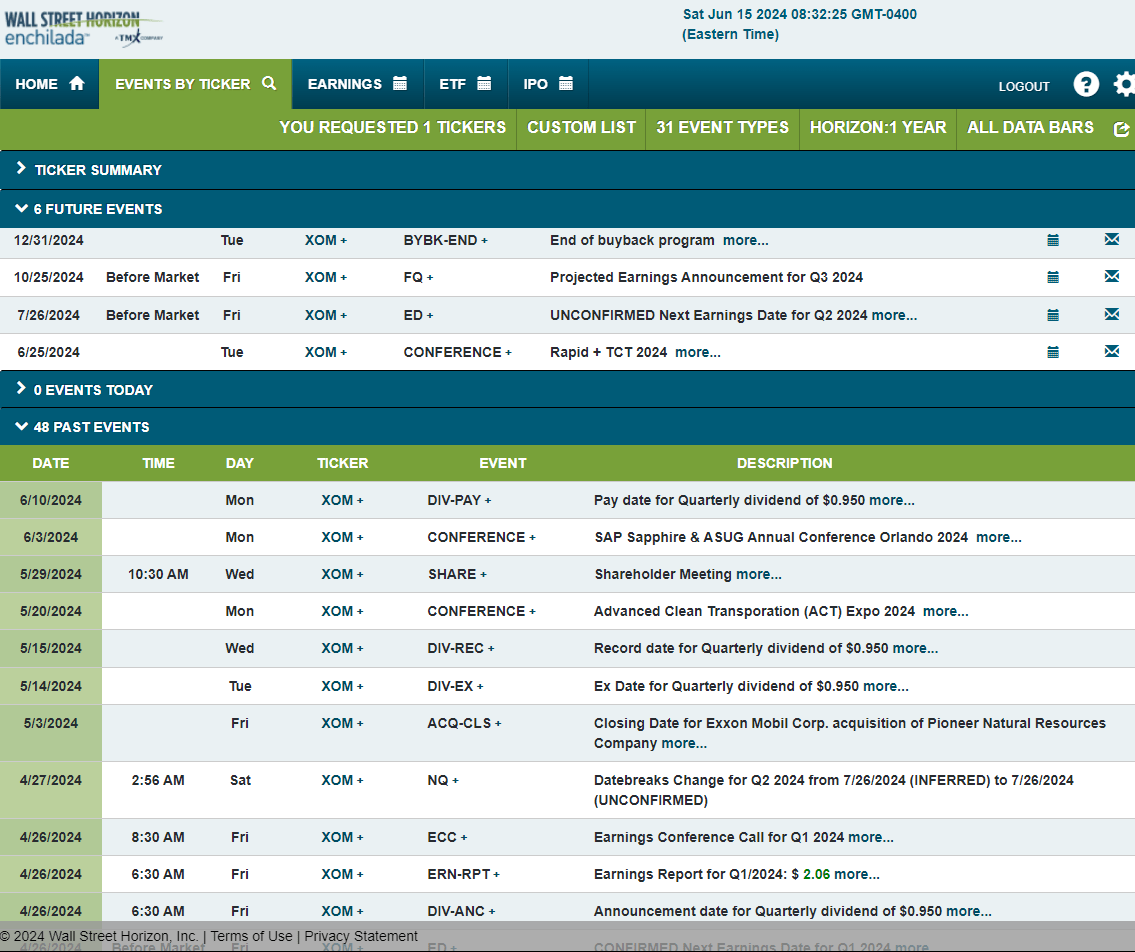
Task: Open the help question mark icon
Action: click(x=1086, y=85)
